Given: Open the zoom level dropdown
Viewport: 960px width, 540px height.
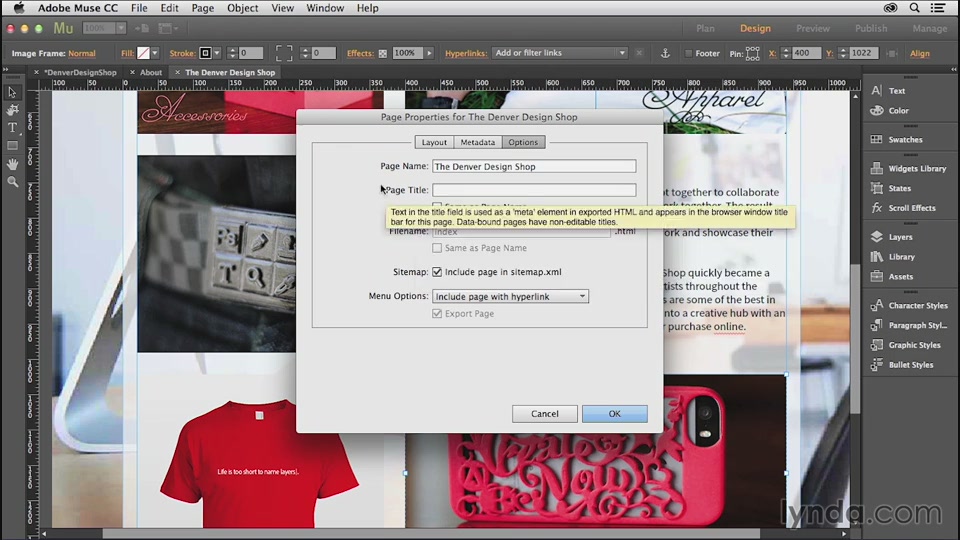Looking at the screenshot, I should [x=121, y=28].
